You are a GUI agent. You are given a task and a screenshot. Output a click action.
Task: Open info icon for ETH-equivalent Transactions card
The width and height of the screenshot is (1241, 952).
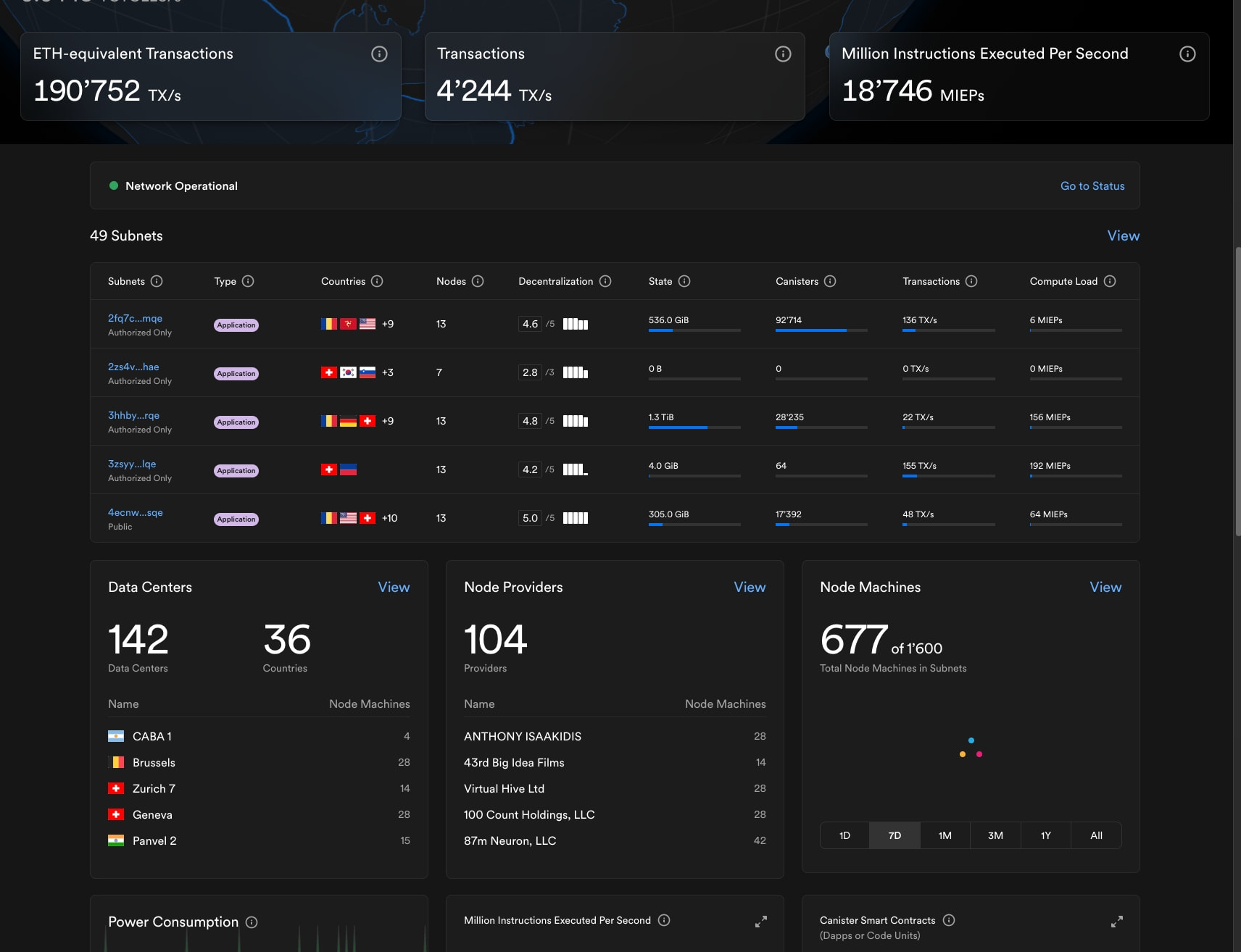click(x=379, y=54)
